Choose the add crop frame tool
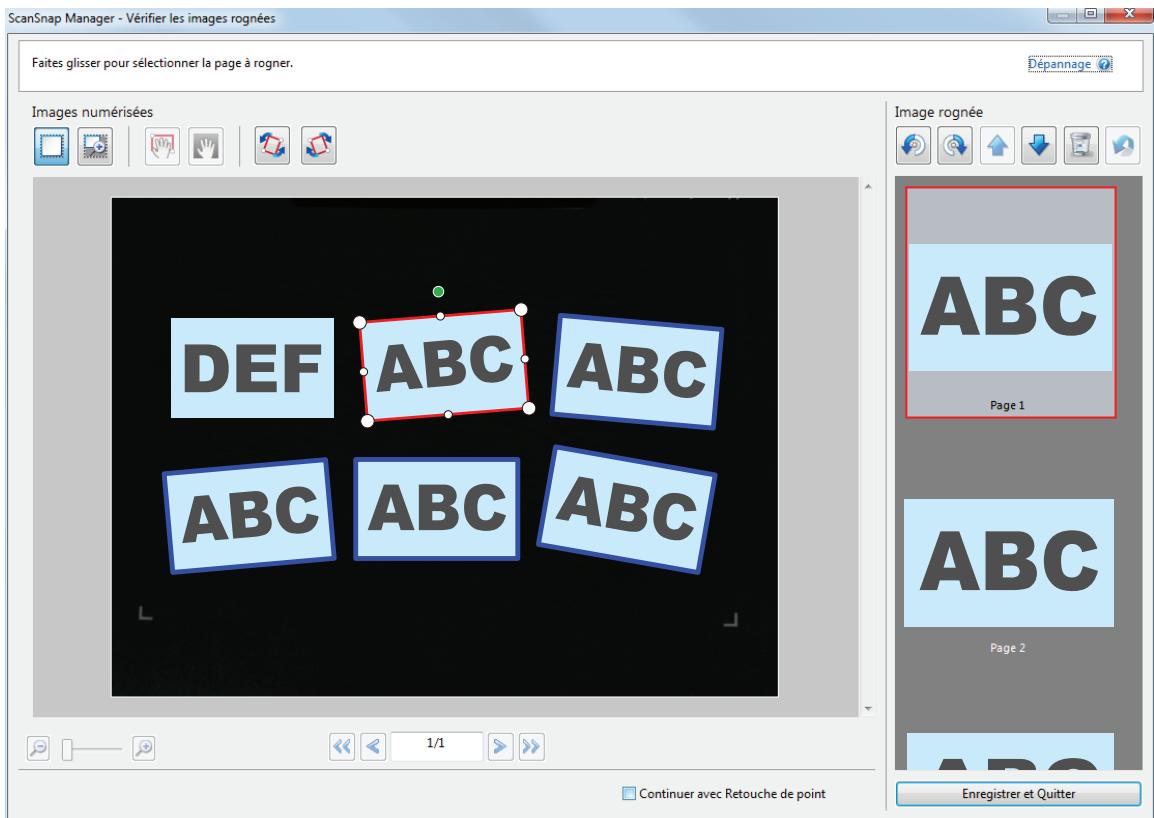 click(95, 146)
